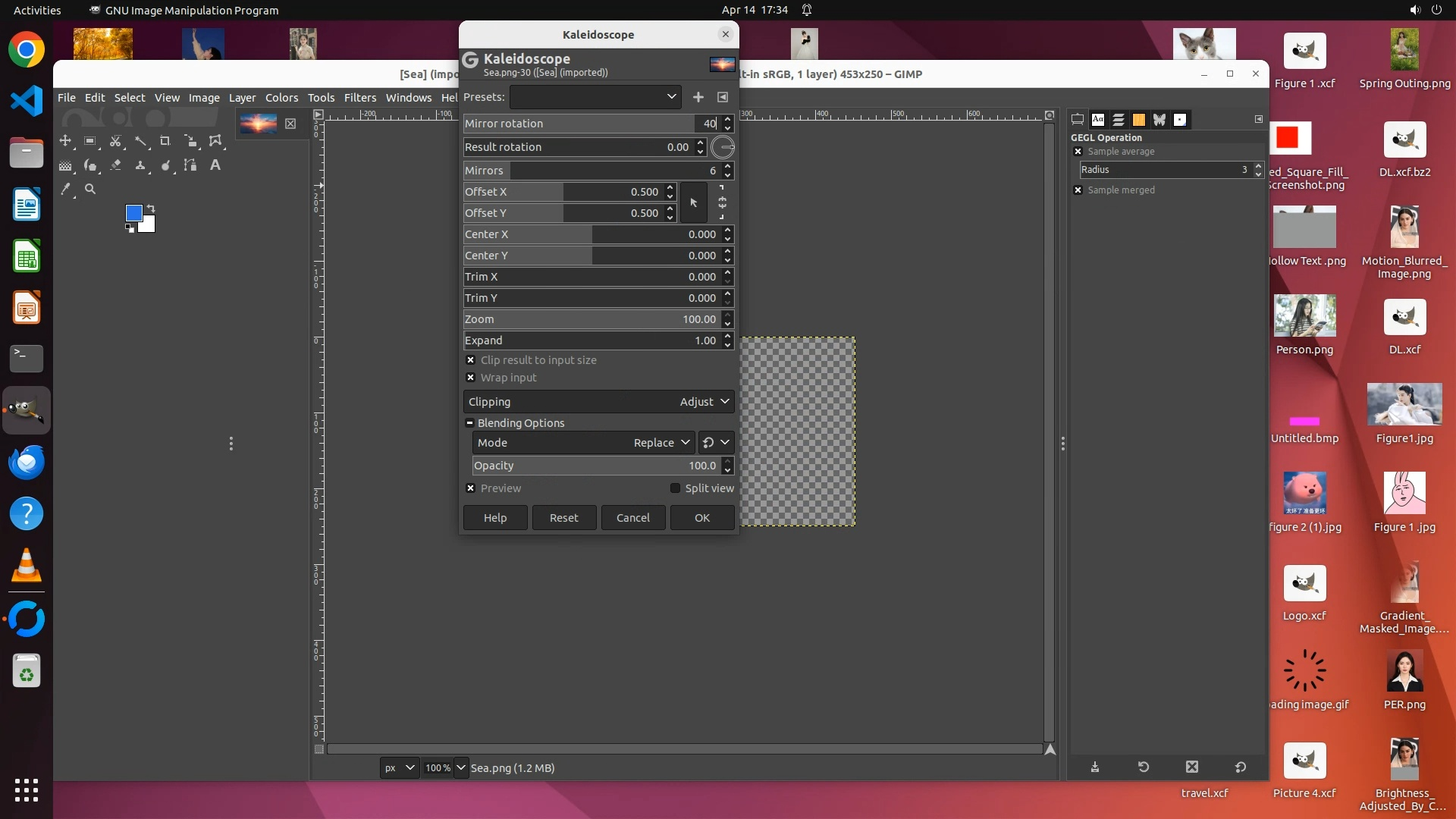Screen dimensions: 1456x819
Task: Collapse the Blending Options section
Action: coord(469,423)
